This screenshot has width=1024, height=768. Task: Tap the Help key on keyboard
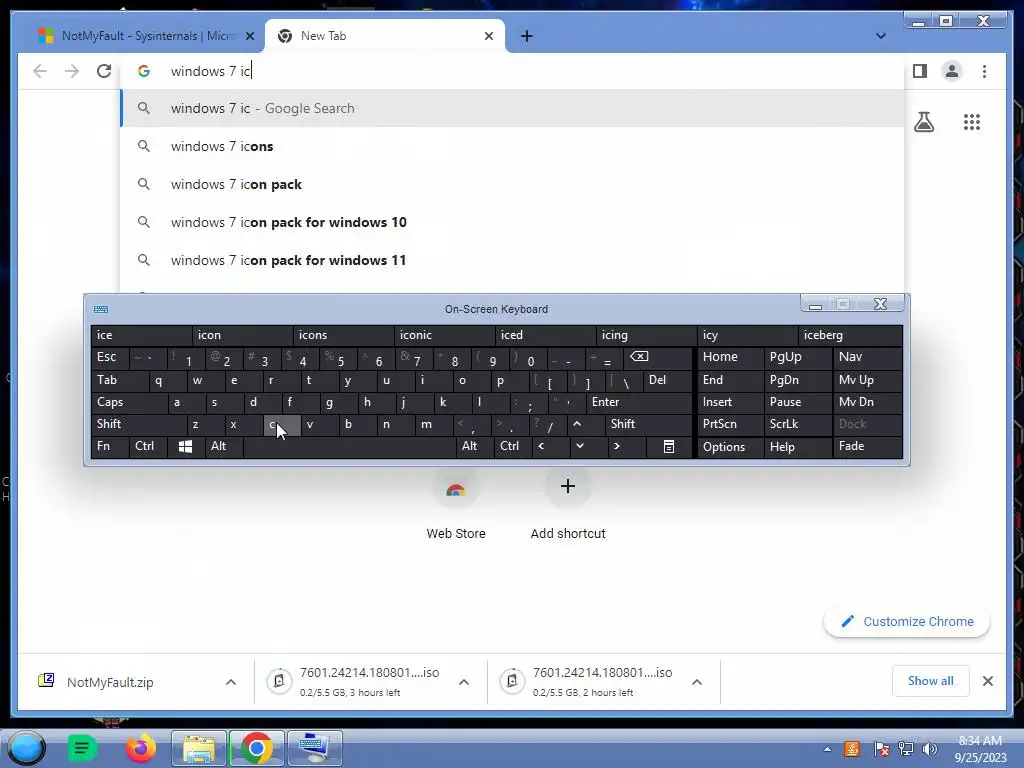(x=797, y=447)
